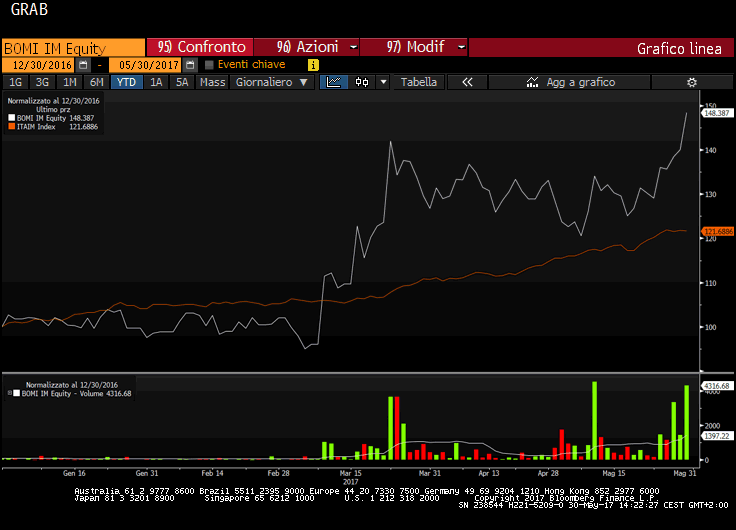Toggle the Eventi chiave checkbox
The width and height of the screenshot is (736, 530).
pyautogui.click(x=209, y=65)
